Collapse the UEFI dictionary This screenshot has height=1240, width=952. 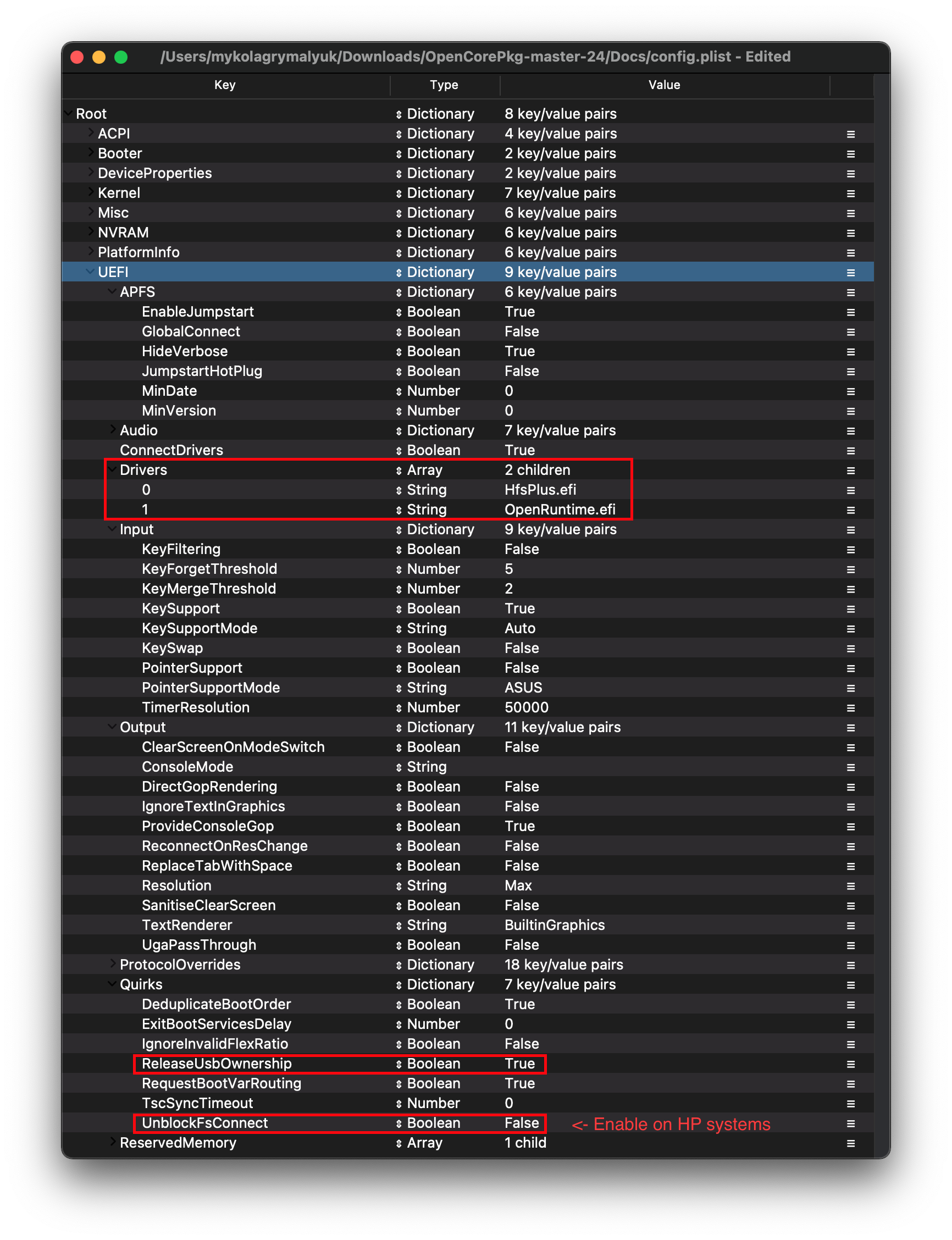pos(90,272)
